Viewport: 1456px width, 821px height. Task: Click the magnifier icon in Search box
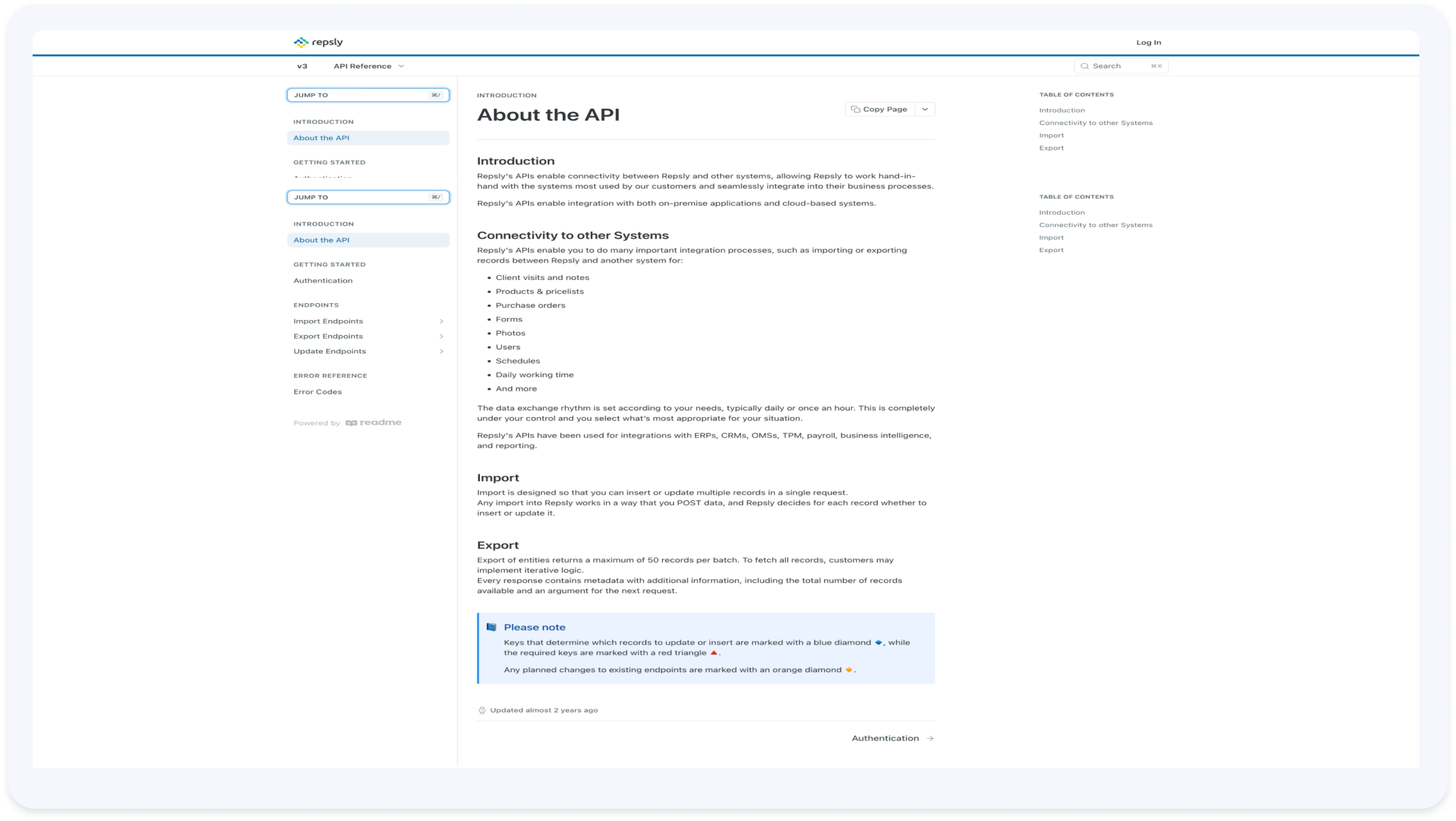pyautogui.click(x=1084, y=66)
